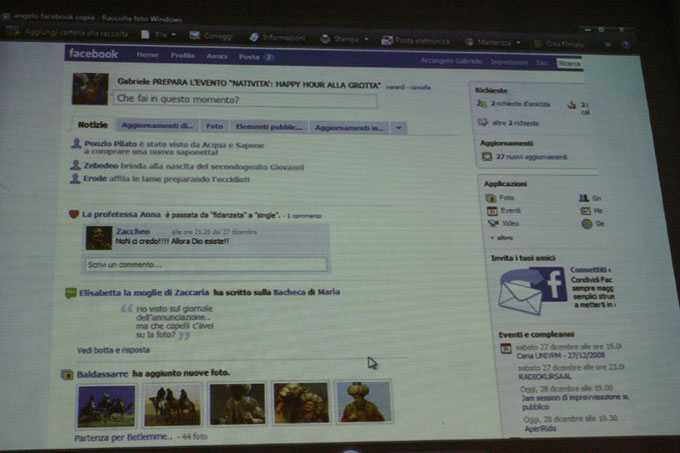Click the Ricerca search button
The height and width of the screenshot is (453, 680).
(x=568, y=63)
